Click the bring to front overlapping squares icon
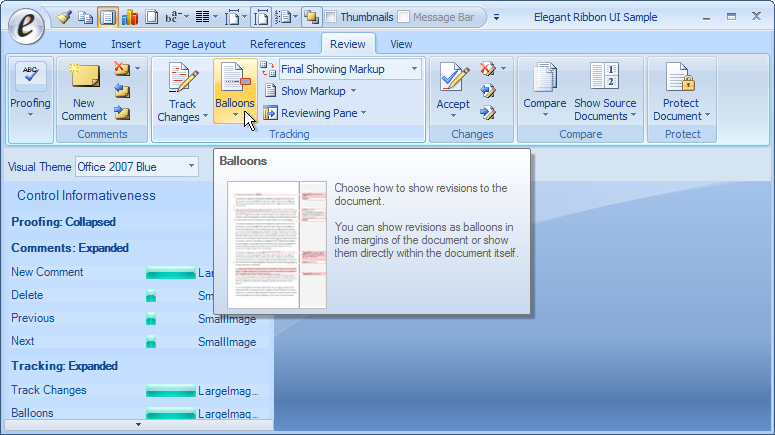Viewport: 775px width, 435px height. coord(311,17)
